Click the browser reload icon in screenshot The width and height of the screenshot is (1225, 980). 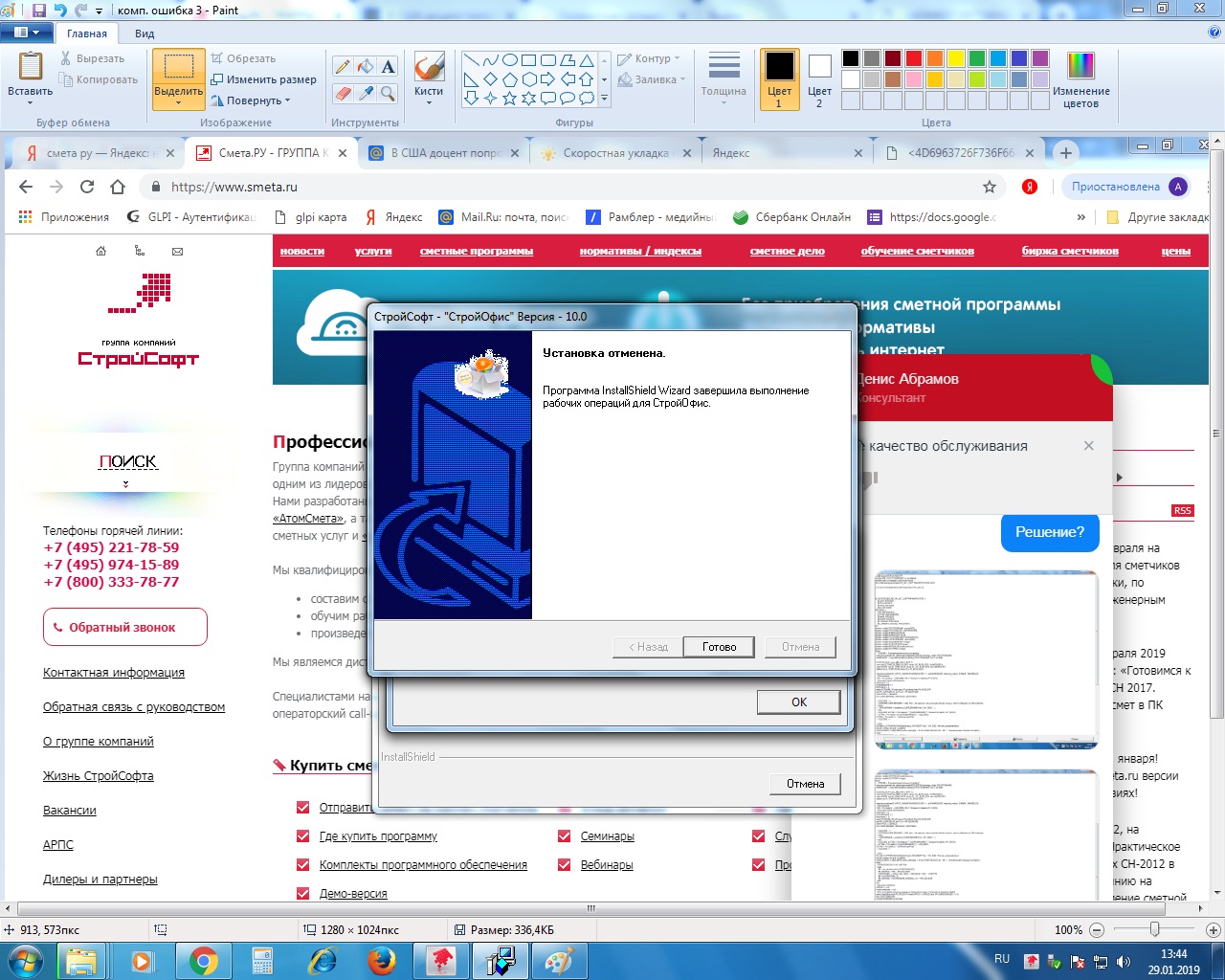click(87, 187)
